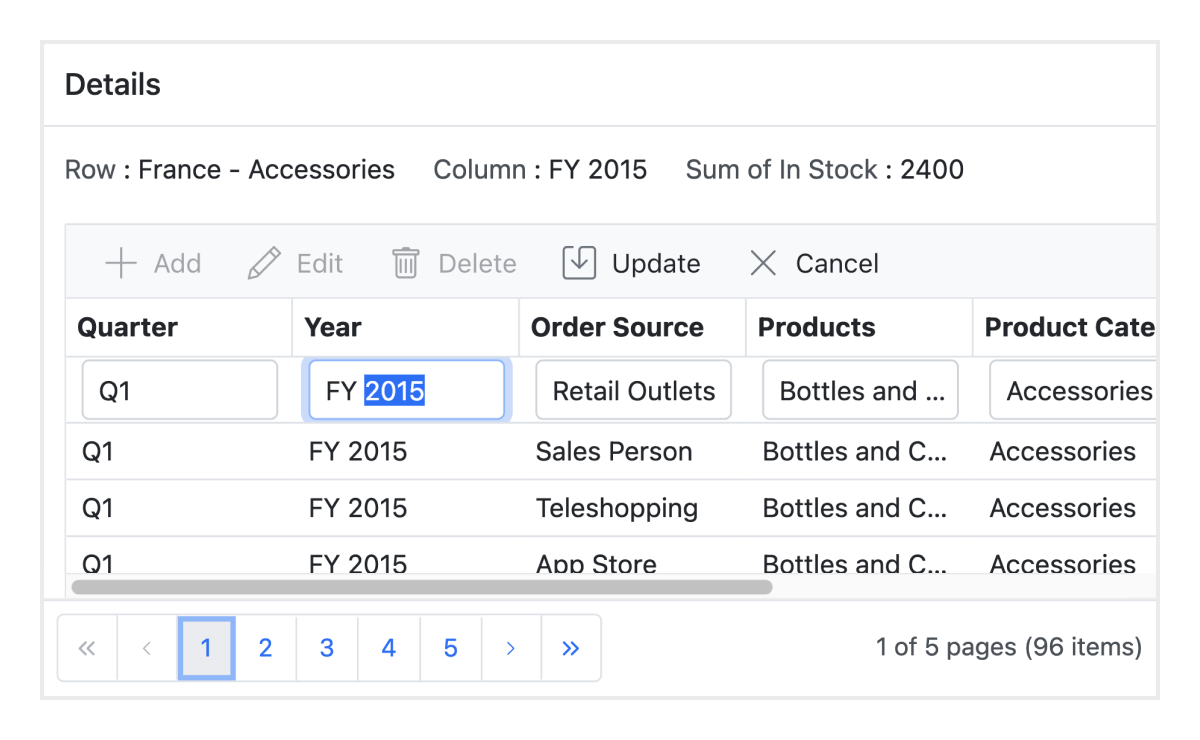This screenshot has width=1200, height=740.
Task: Go to the last page double-arrow icon
Action: point(571,648)
